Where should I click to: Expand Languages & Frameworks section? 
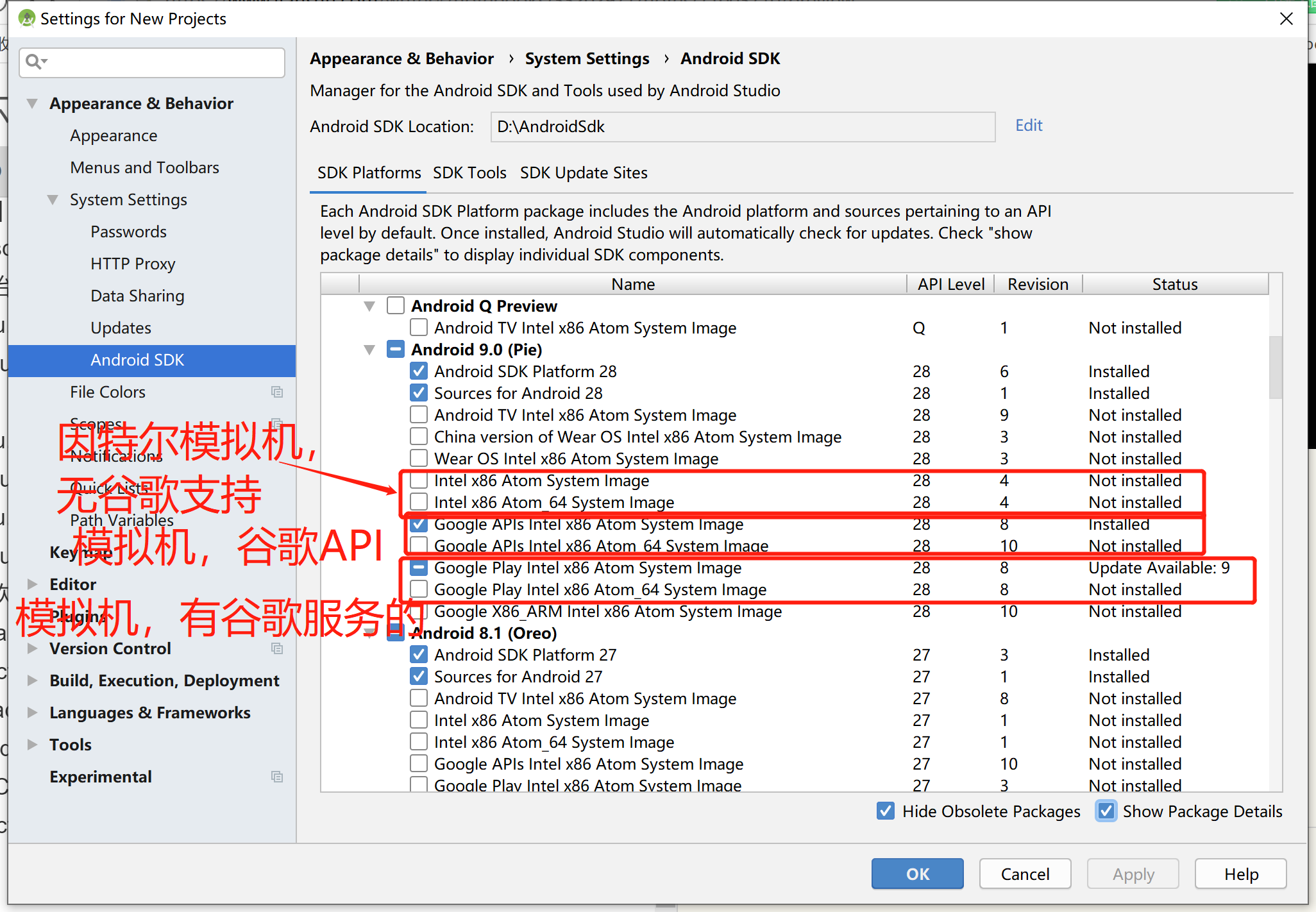pos(32,713)
